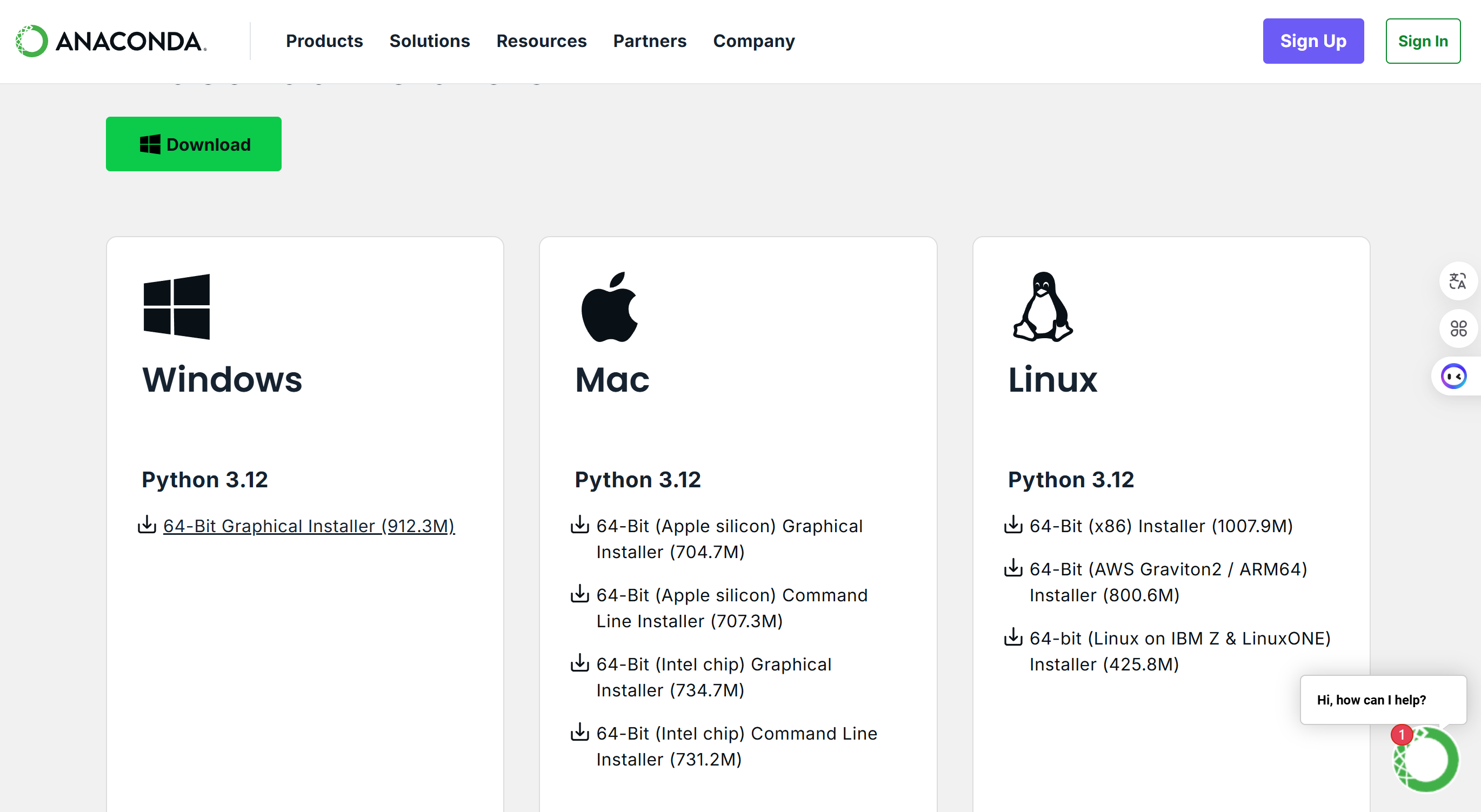Download Linux 64-Bit (x86) Installer (1007.9M)

tap(1162, 526)
